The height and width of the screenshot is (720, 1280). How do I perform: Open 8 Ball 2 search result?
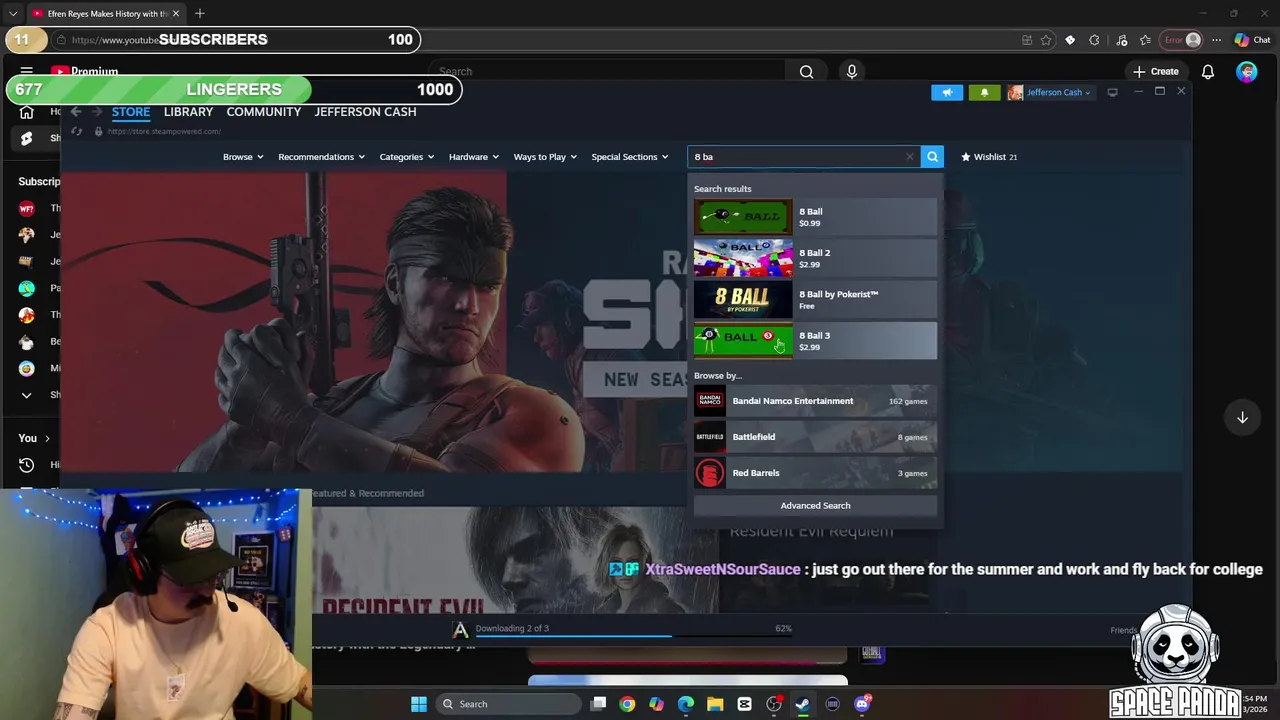click(x=815, y=258)
